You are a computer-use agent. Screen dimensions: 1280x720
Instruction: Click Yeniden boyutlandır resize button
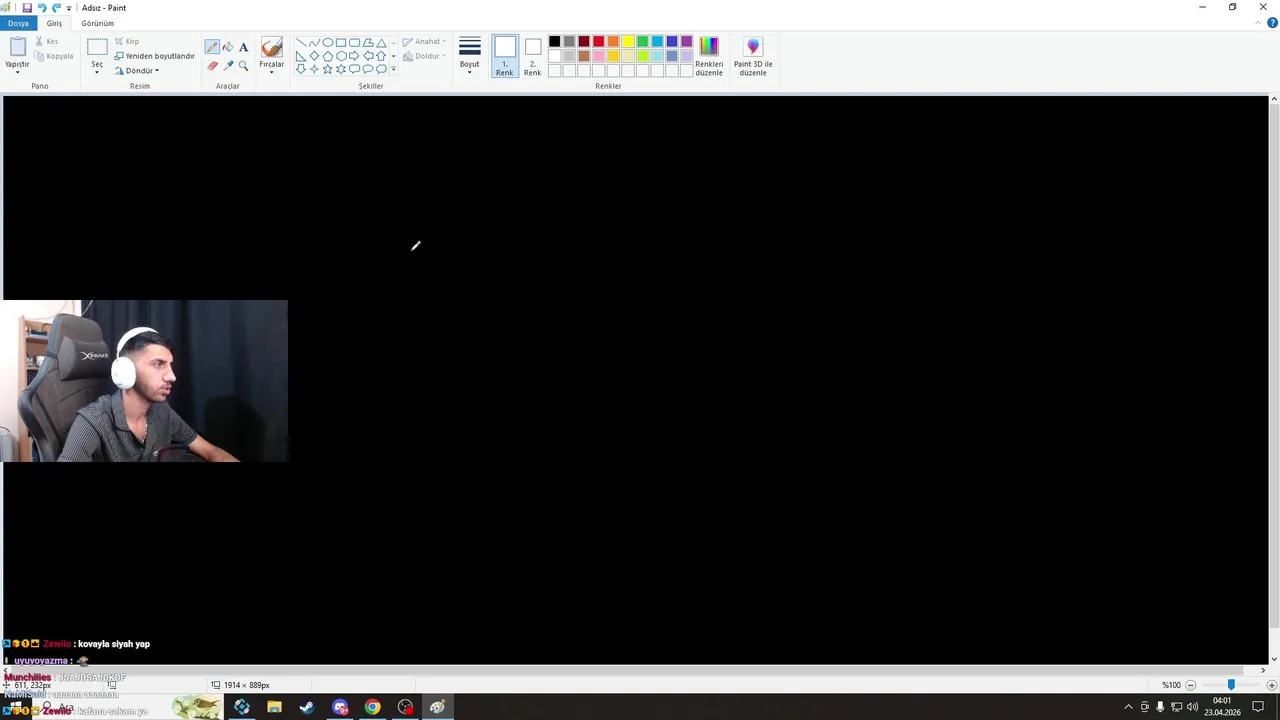[155, 56]
